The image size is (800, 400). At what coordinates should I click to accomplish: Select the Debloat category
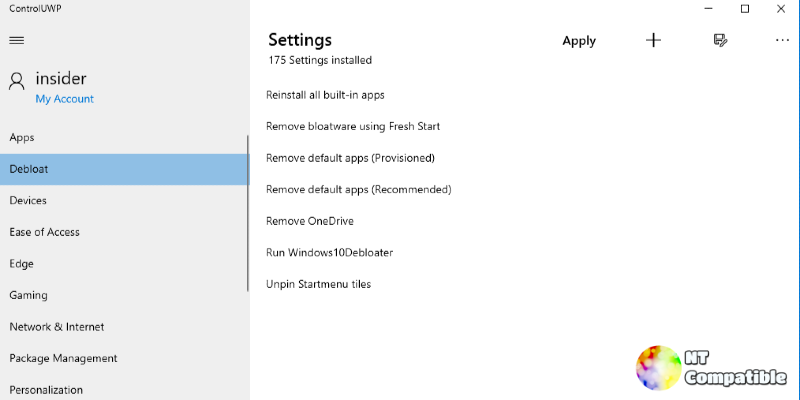pos(124,169)
